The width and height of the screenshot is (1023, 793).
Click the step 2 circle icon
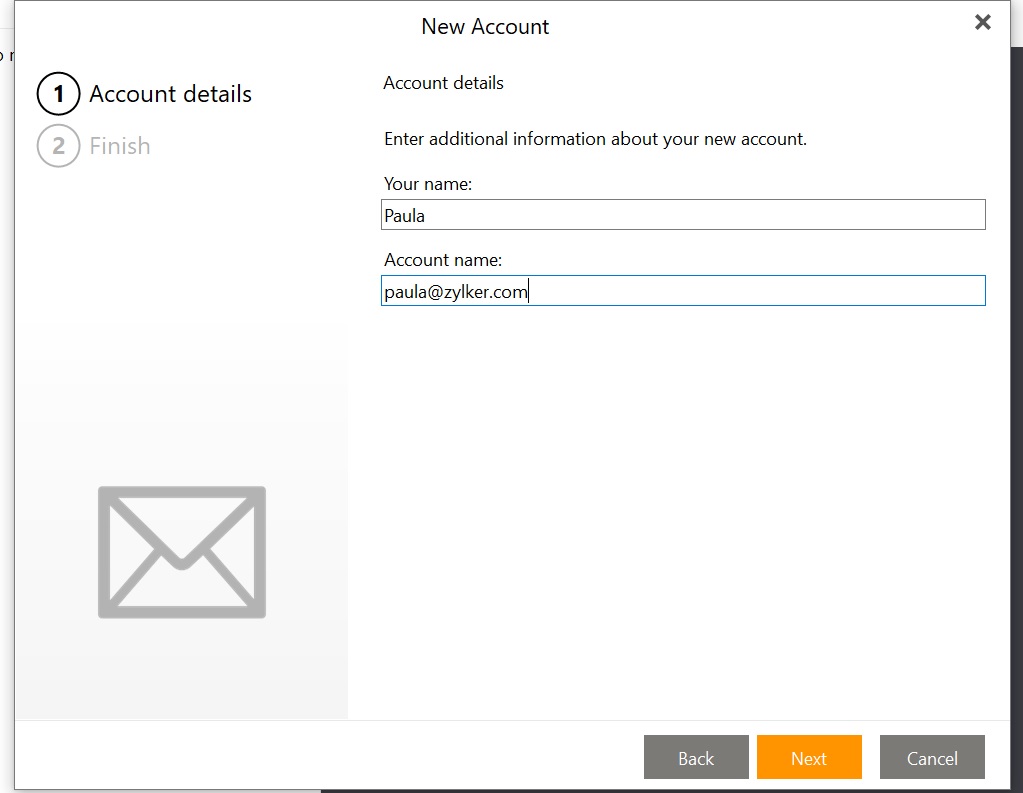point(58,146)
